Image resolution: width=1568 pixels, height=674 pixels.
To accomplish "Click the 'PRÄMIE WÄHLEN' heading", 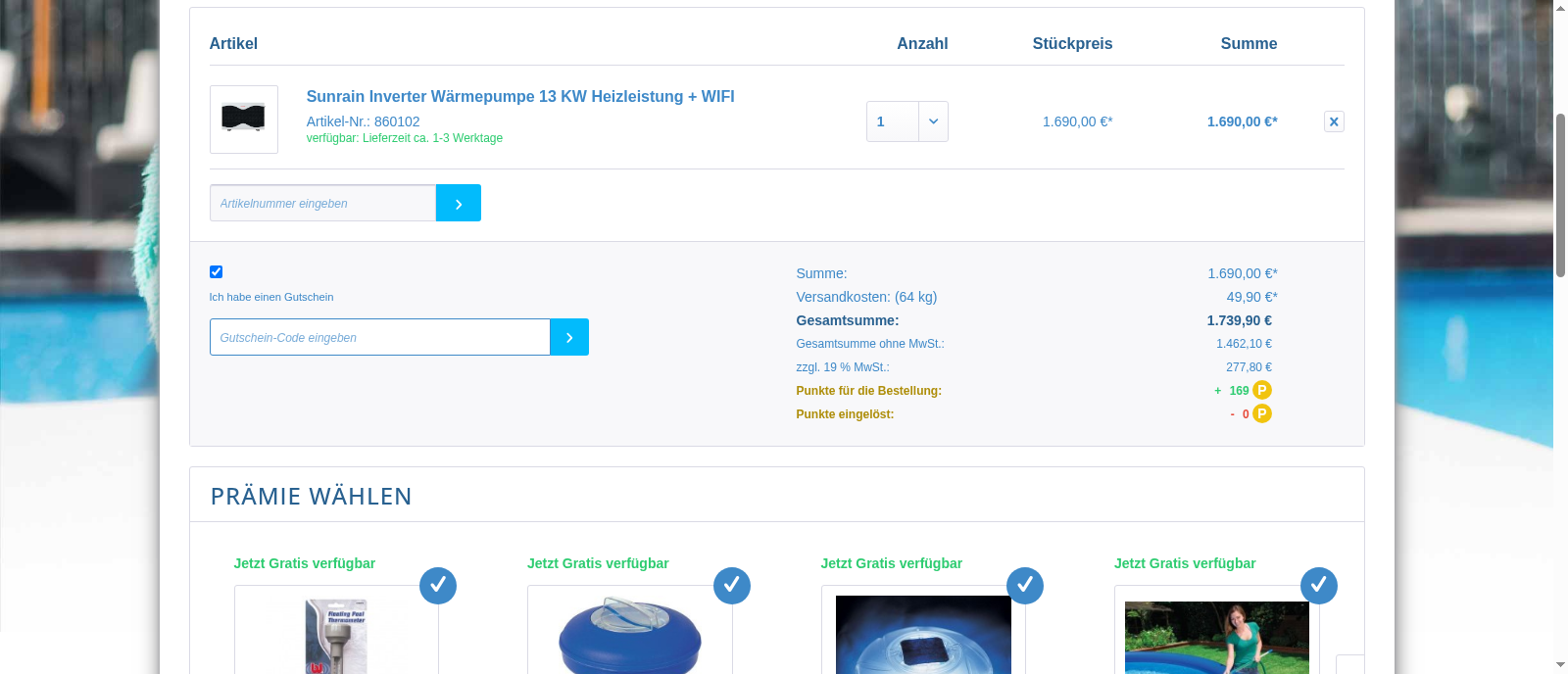I will tap(312, 497).
